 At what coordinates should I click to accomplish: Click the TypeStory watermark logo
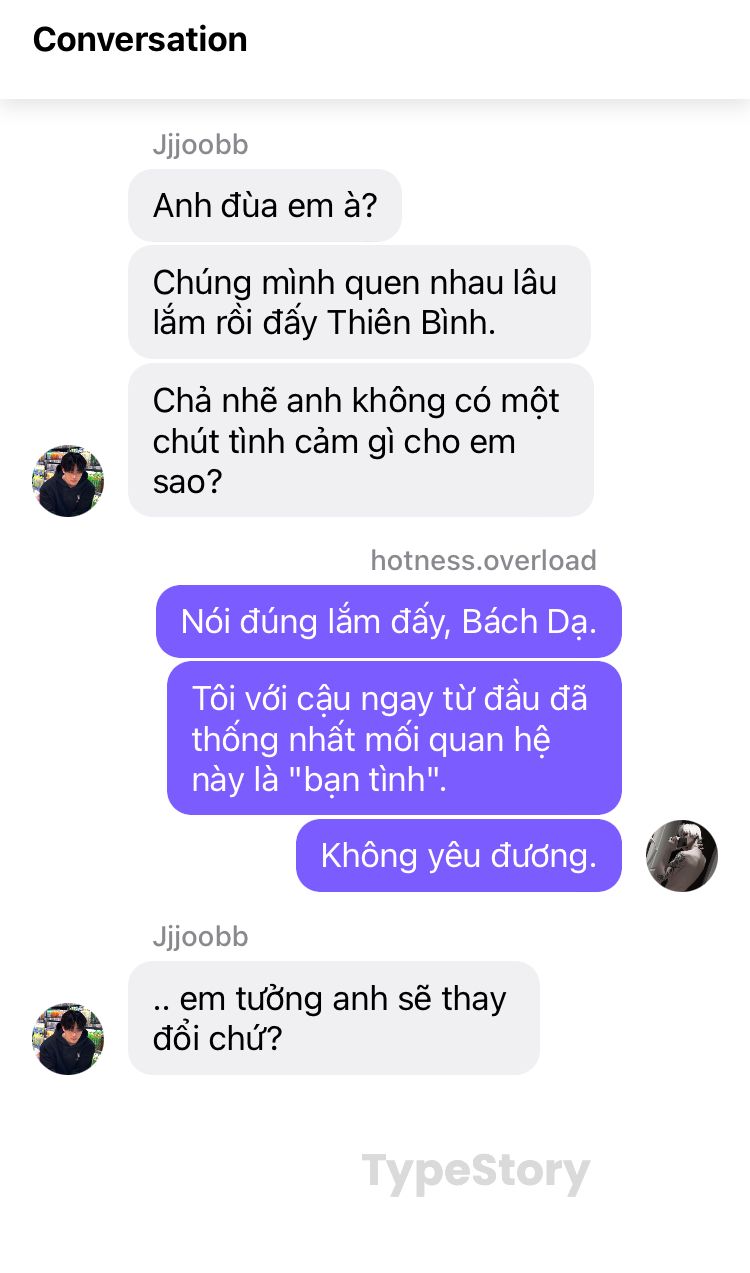(x=476, y=1172)
